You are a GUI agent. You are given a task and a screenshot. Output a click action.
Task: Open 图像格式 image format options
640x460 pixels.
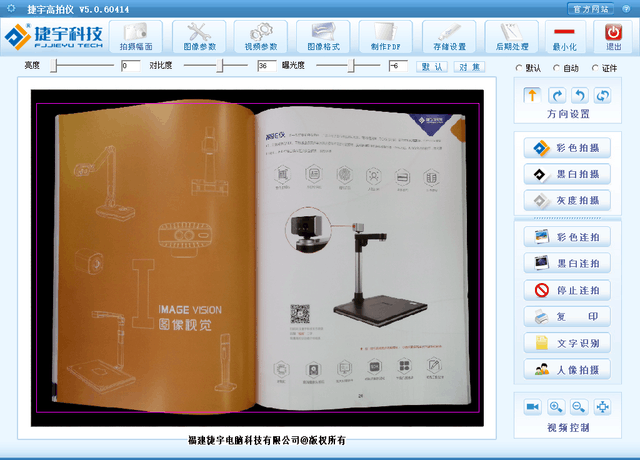[325, 37]
